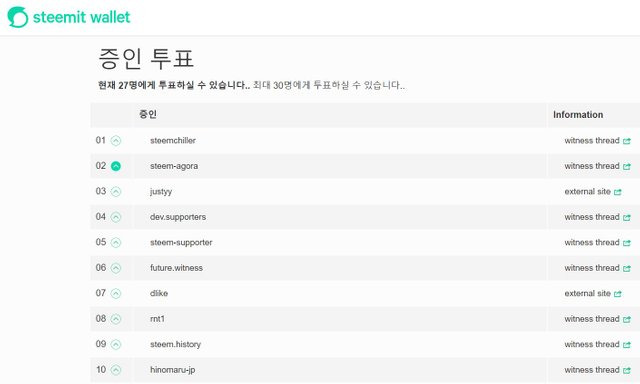The width and height of the screenshot is (640, 384).
Task: Open steem-supporter's witness thread link
Action: 597,242
